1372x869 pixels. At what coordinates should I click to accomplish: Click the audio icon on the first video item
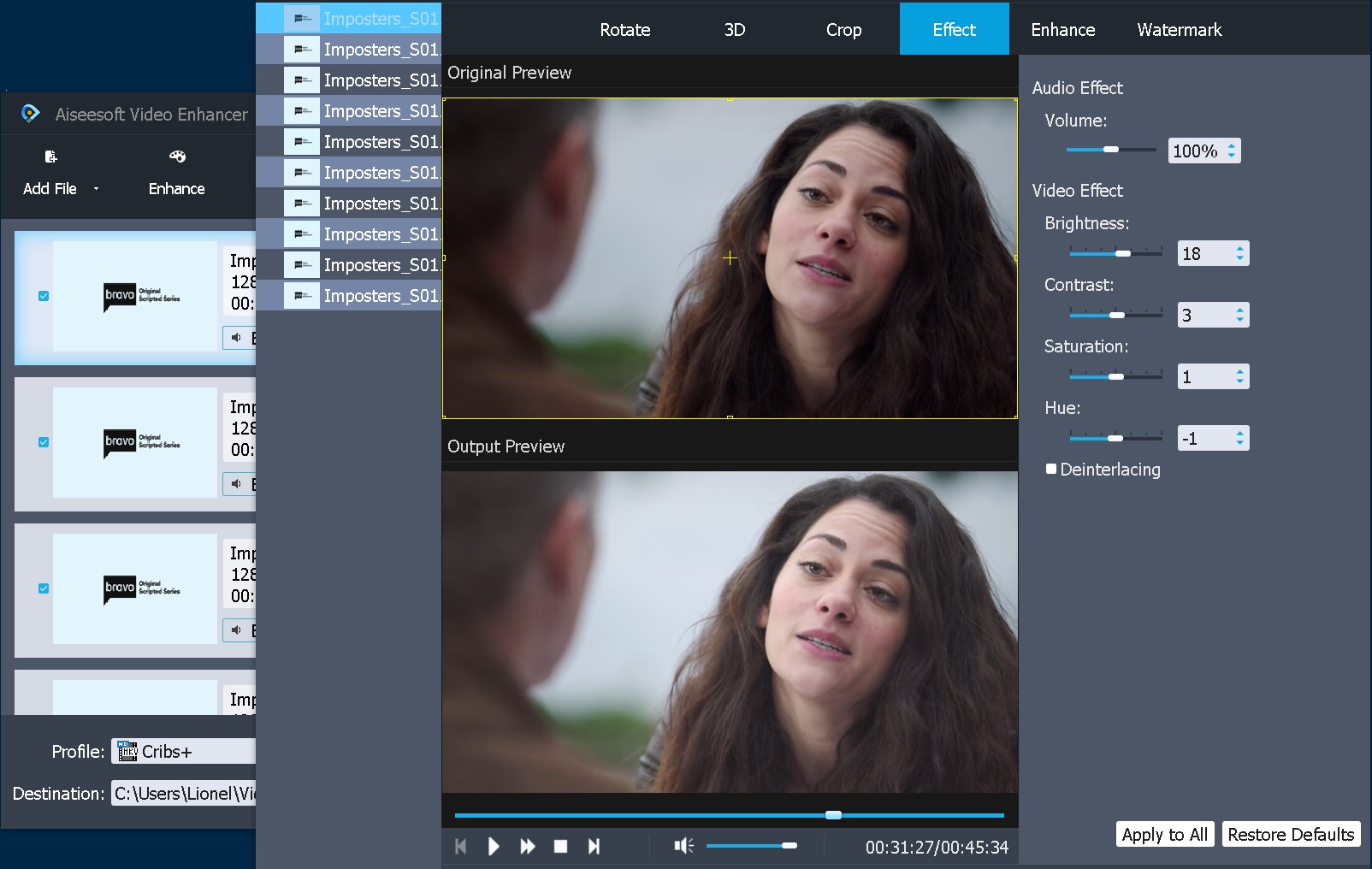click(237, 338)
